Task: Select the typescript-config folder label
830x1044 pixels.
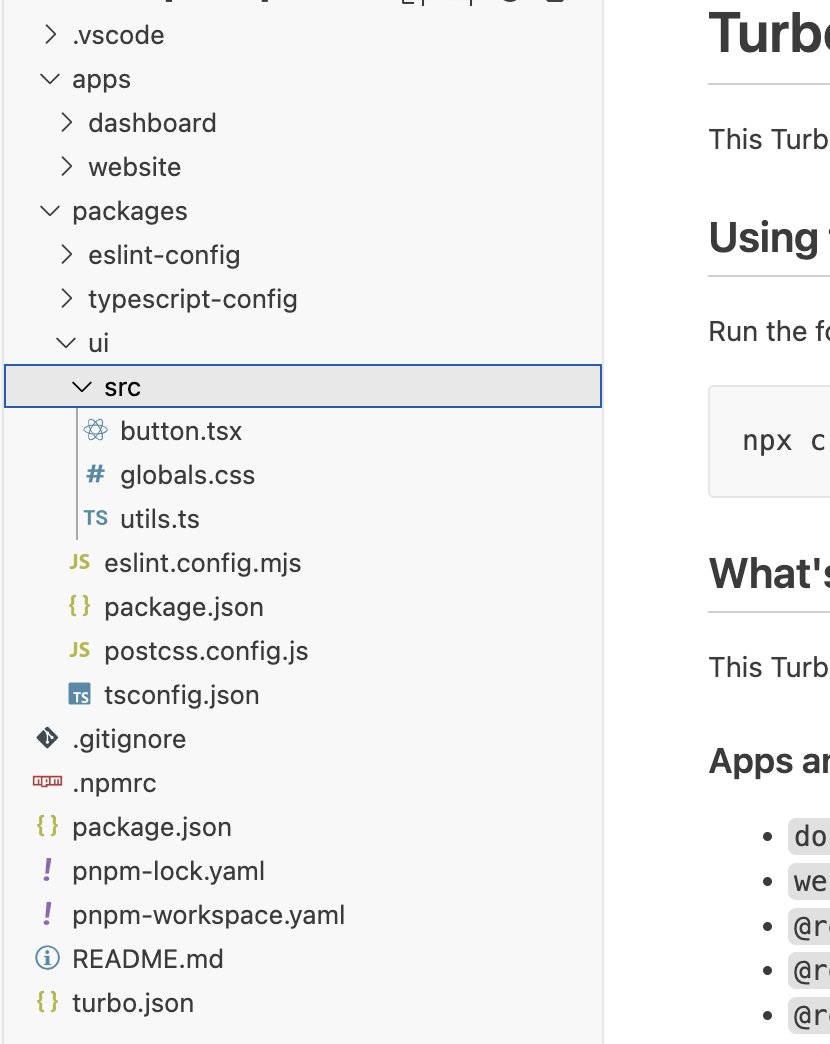Action: [193, 300]
